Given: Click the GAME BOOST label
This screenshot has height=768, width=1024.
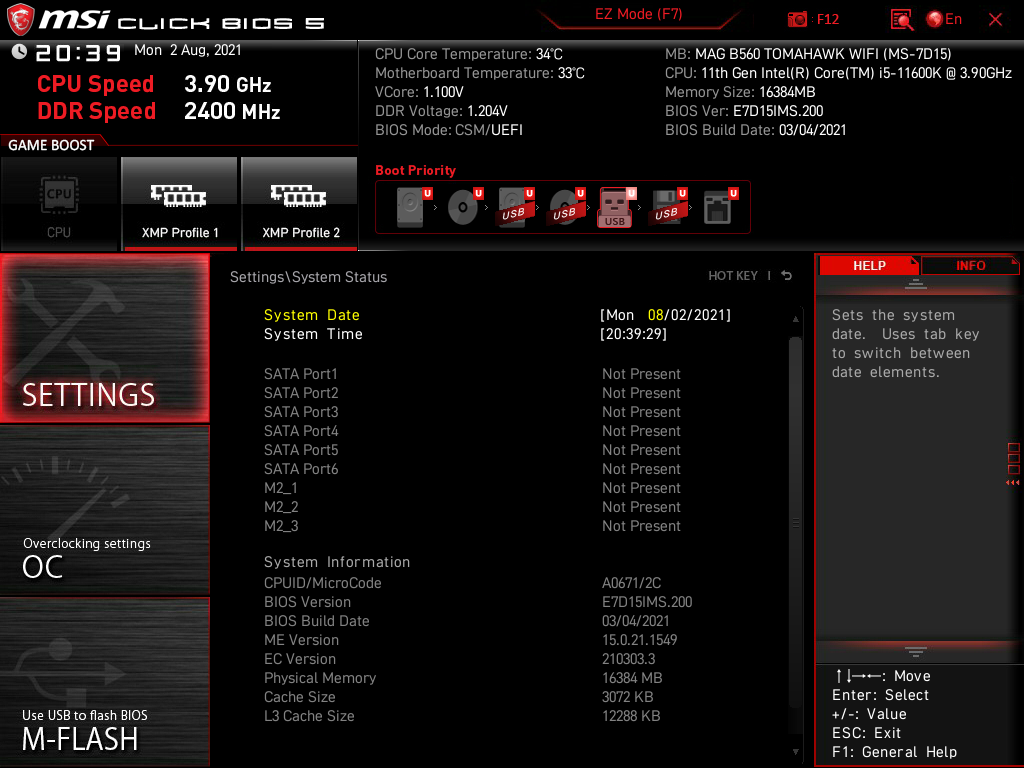Looking at the screenshot, I should [51, 145].
